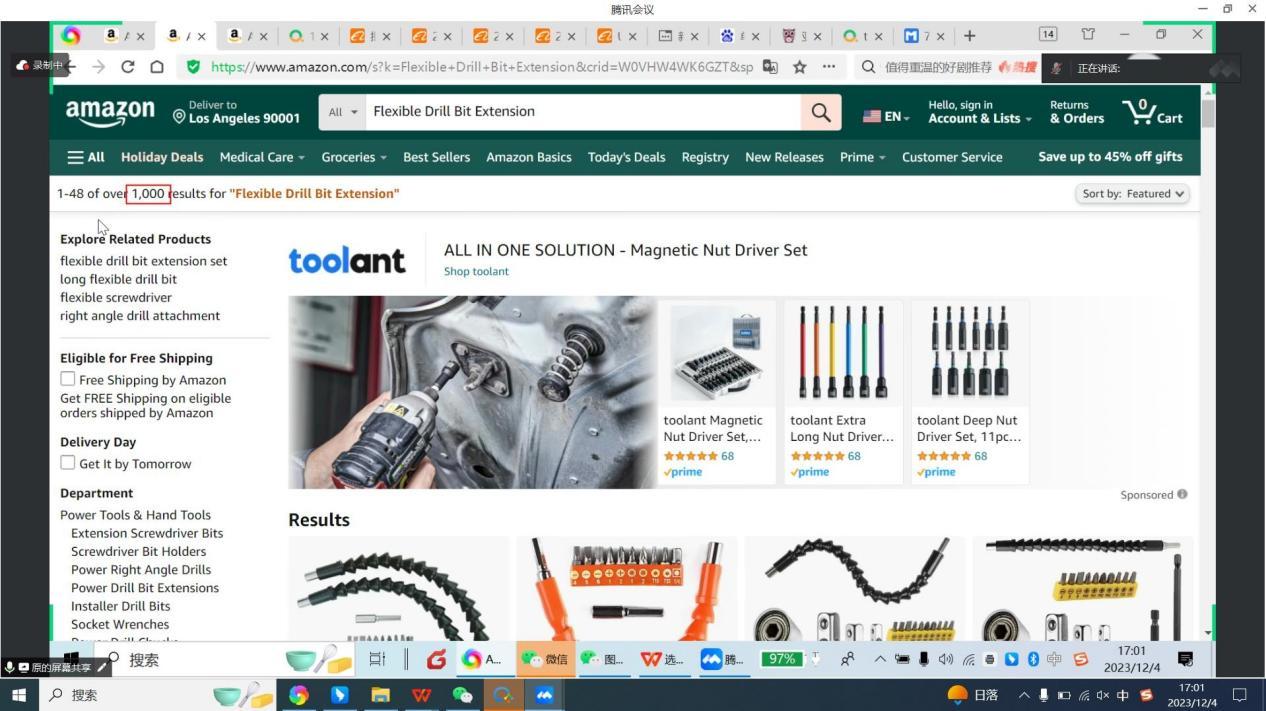This screenshot has height=711, width=1266.
Task: Click the forward navigation arrow
Action: (98, 67)
